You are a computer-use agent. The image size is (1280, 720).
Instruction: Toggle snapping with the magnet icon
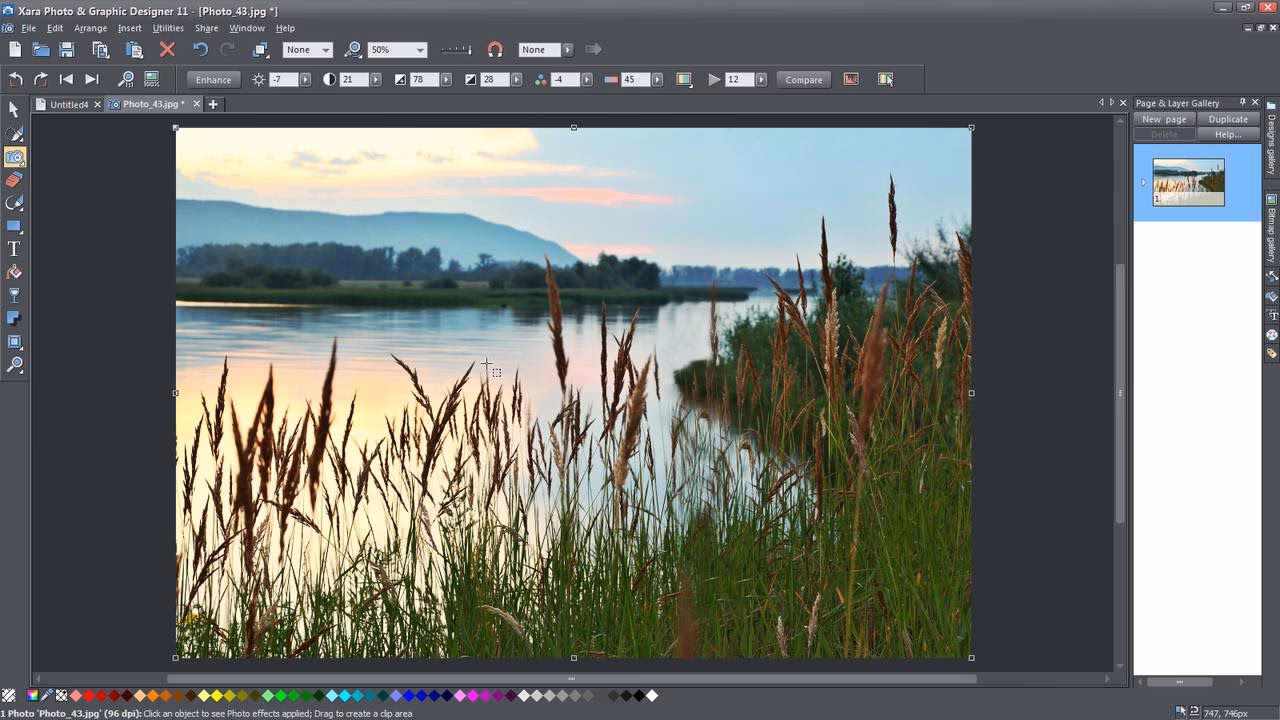click(x=494, y=49)
